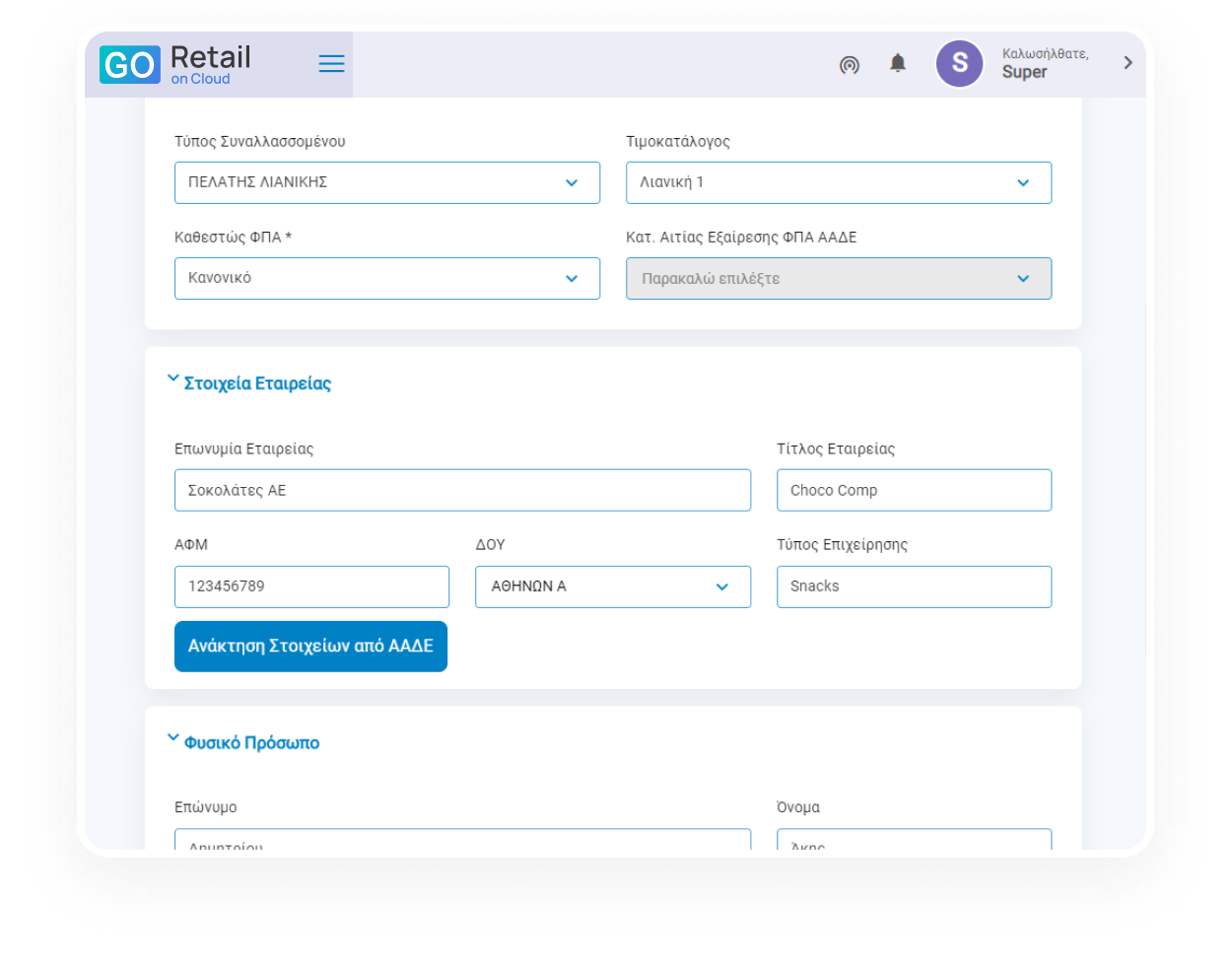Click the Επώνυμο input field
1232x966 pixels.
tap(462, 841)
